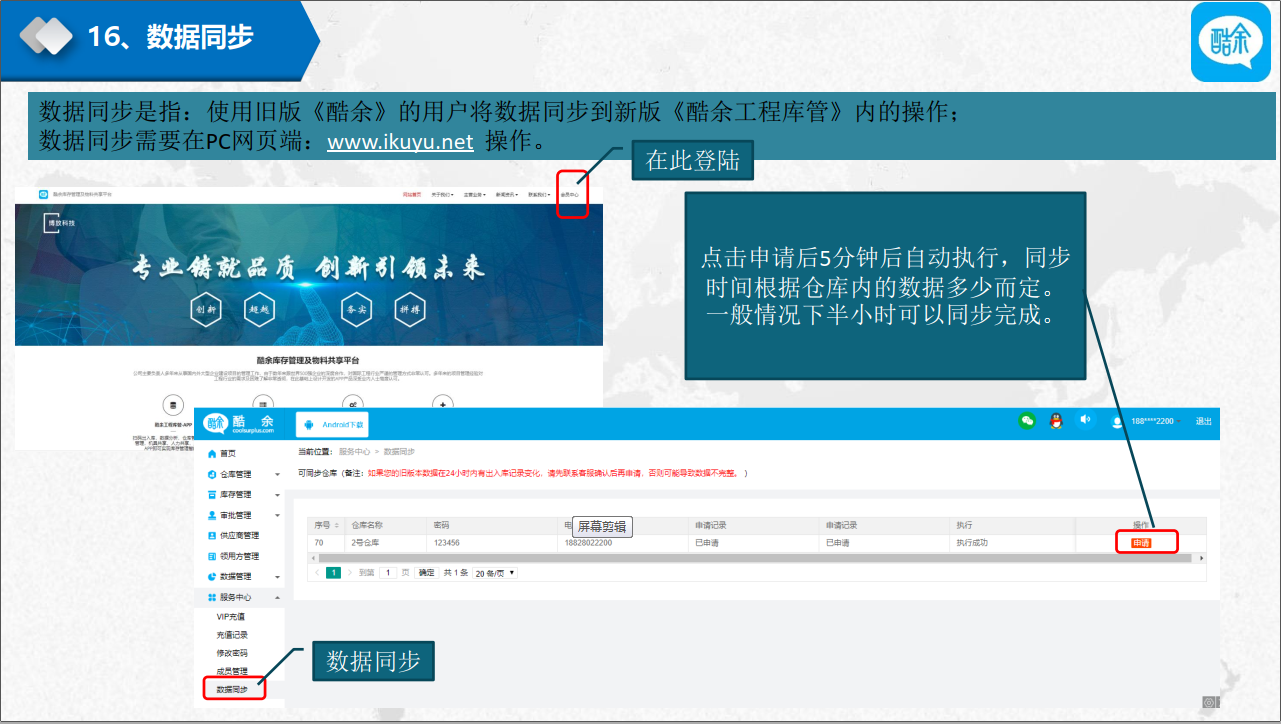The height and width of the screenshot is (724, 1281).
Task: Select 网站首页 in the homepage nav
Action: [x=412, y=194]
